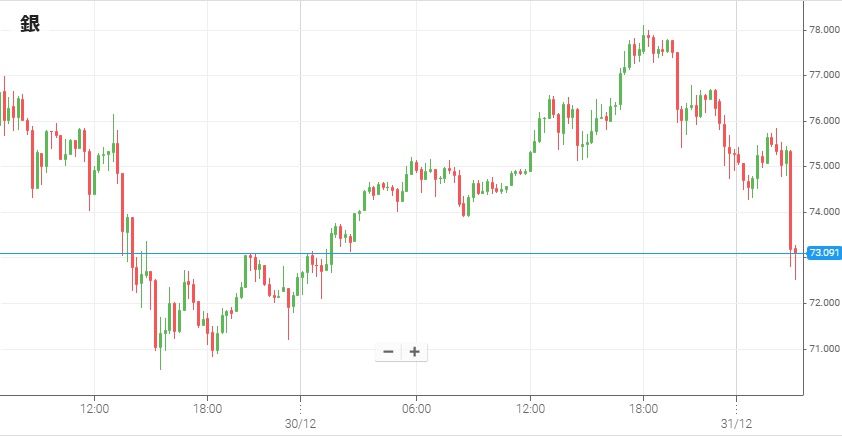
Task: Click the 71.000 price axis label
Action: [823, 349]
